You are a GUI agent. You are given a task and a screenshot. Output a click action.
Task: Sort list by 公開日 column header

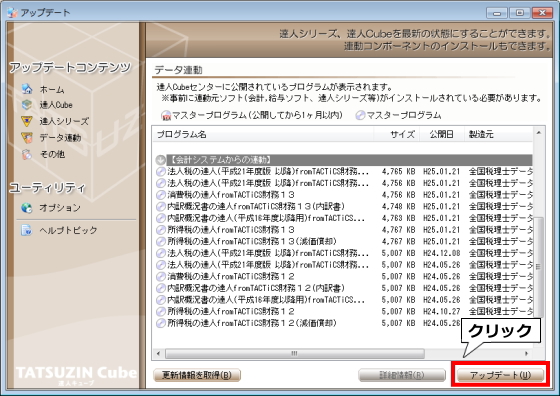(x=441, y=134)
